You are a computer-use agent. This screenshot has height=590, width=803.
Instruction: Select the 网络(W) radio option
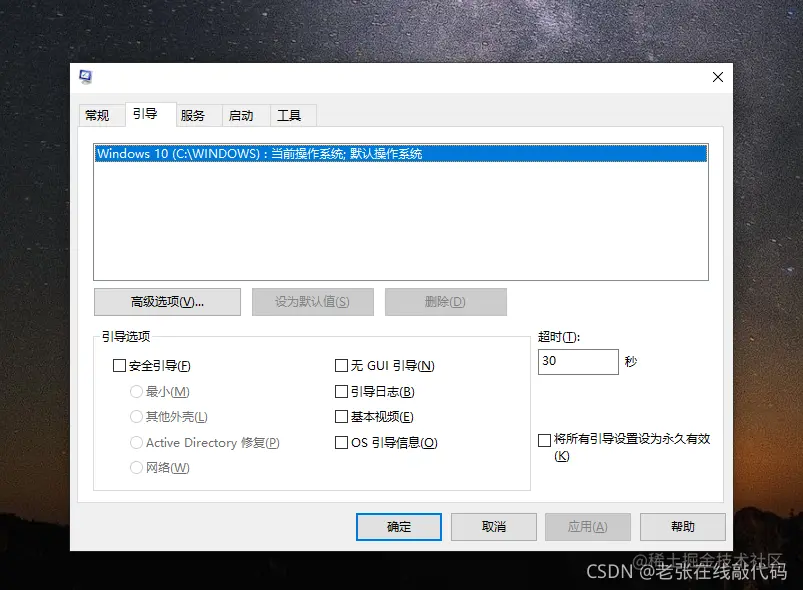tap(136, 467)
